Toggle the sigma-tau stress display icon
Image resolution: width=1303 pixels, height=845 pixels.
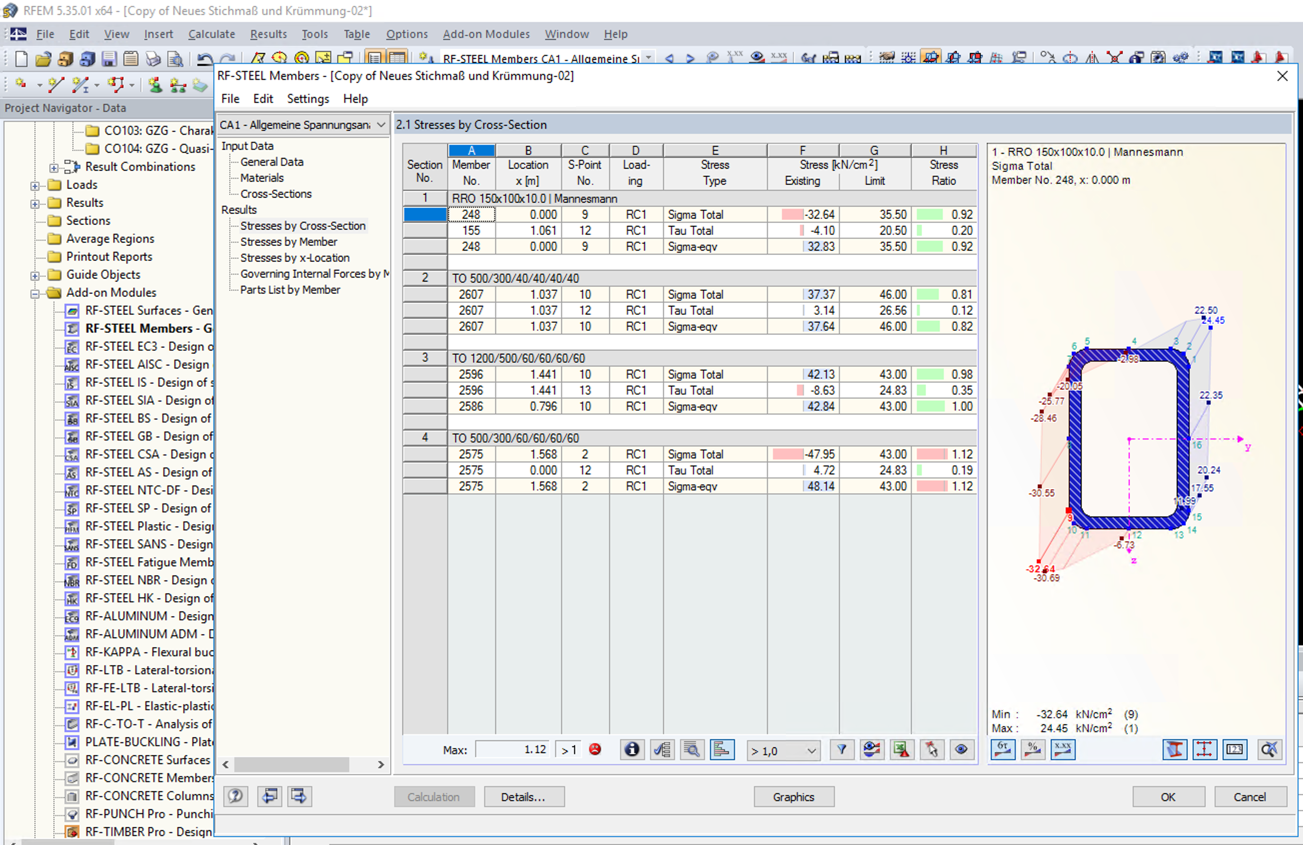pos(1003,749)
